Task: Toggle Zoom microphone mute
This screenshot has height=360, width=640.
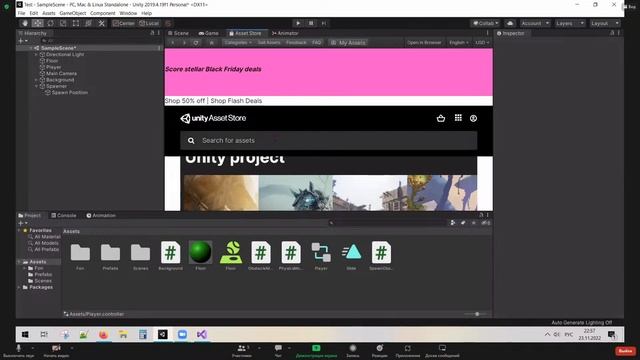Action: click(18, 350)
